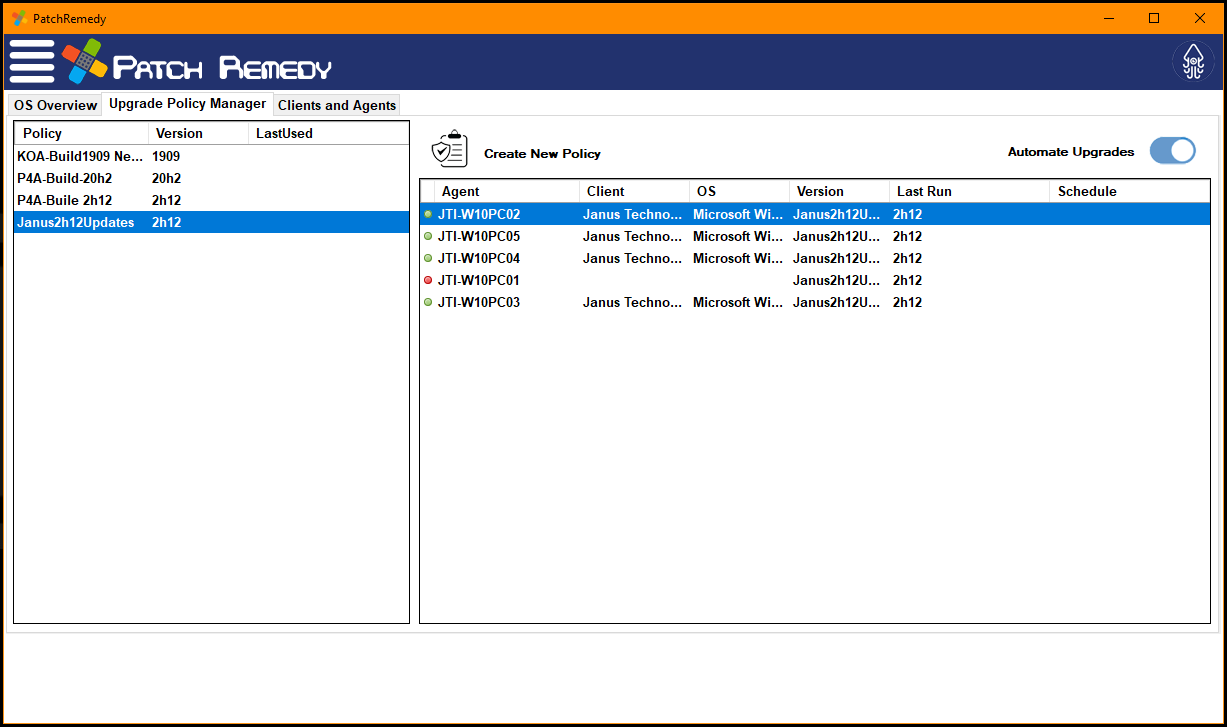Open the Clients and Agents tab
1227x727 pixels.
coord(337,105)
